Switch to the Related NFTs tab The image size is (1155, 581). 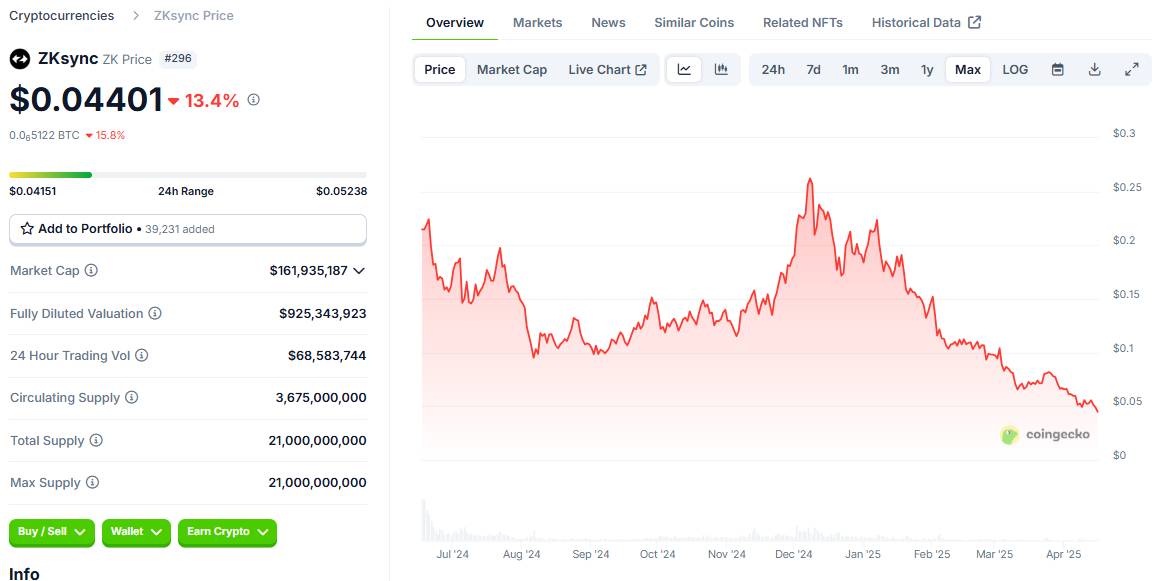[803, 23]
